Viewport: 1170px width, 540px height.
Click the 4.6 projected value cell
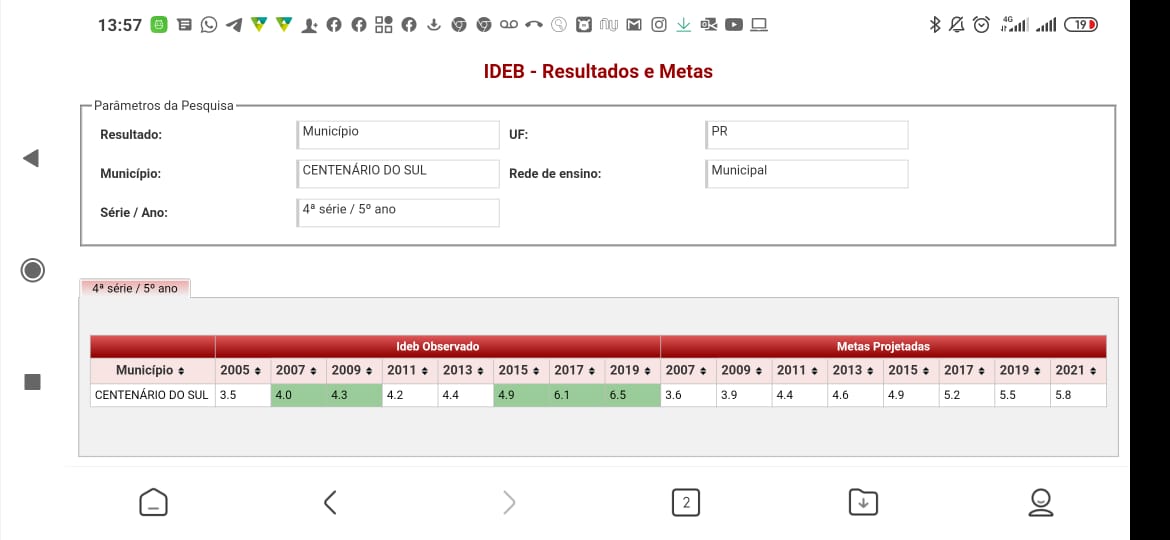click(856, 395)
